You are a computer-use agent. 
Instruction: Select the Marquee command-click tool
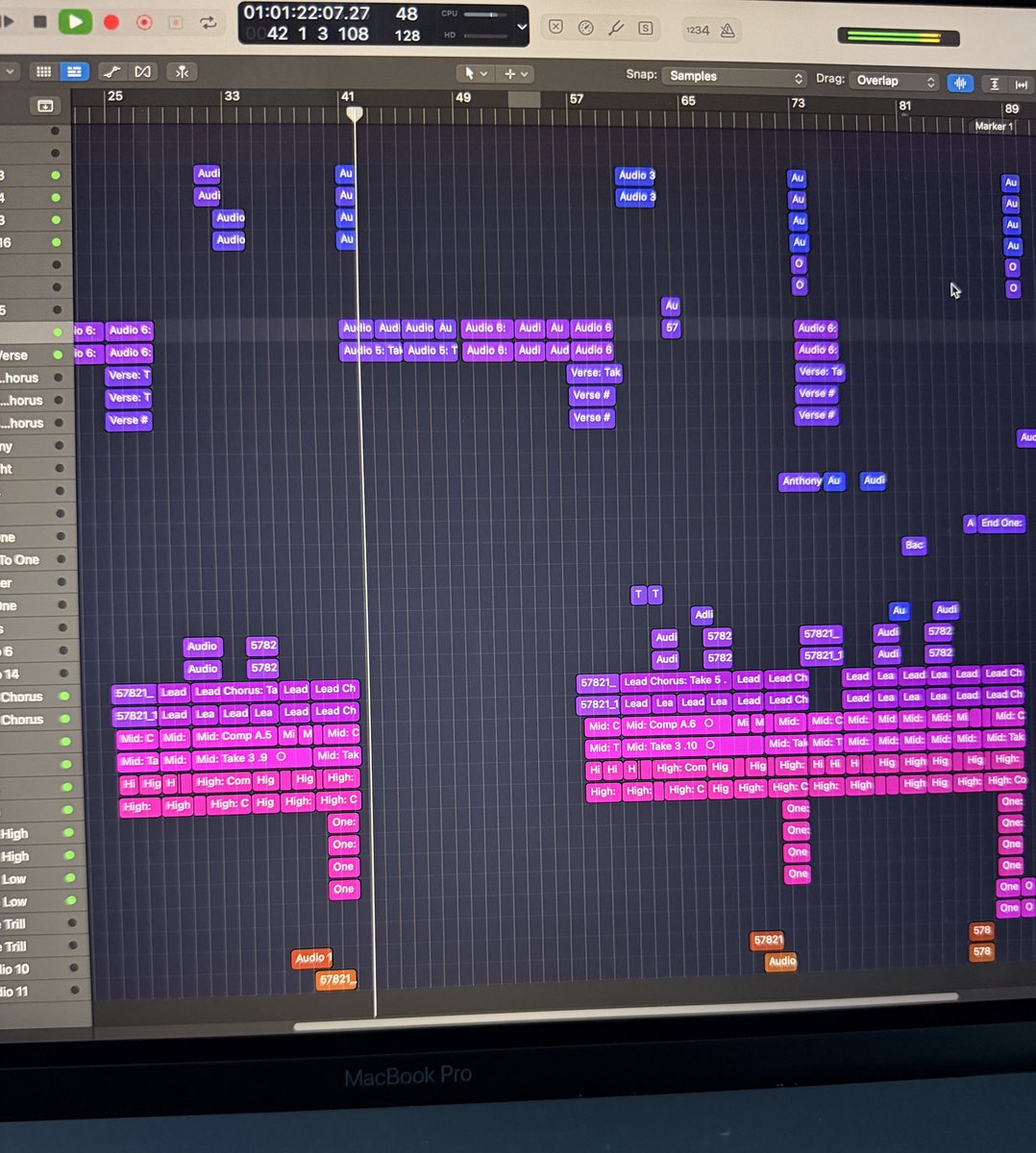coord(509,73)
